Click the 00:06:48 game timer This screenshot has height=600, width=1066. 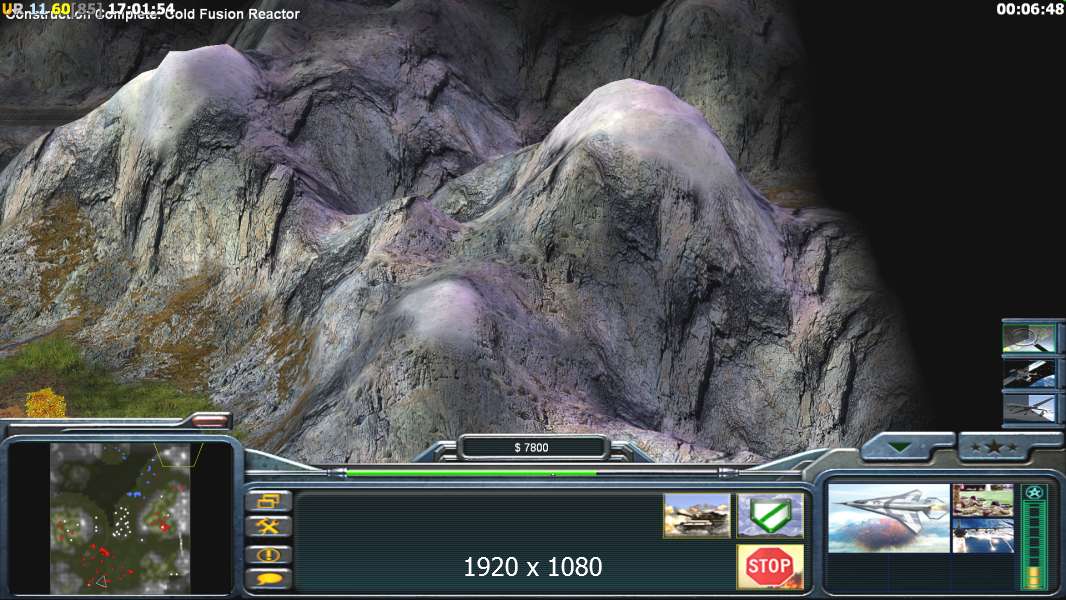click(1029, 9)
